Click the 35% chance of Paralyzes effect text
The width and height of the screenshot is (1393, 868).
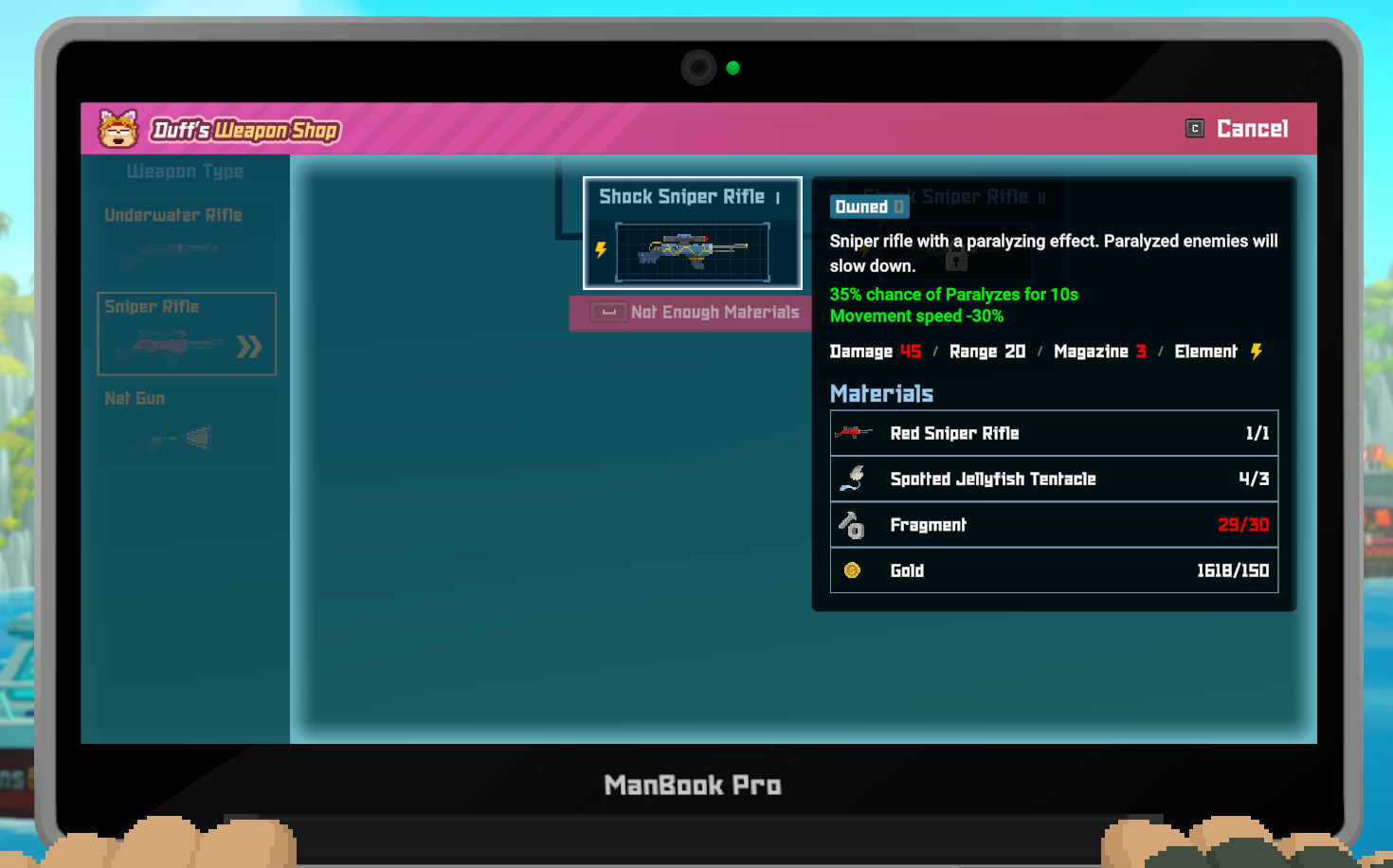click(954, 295)
